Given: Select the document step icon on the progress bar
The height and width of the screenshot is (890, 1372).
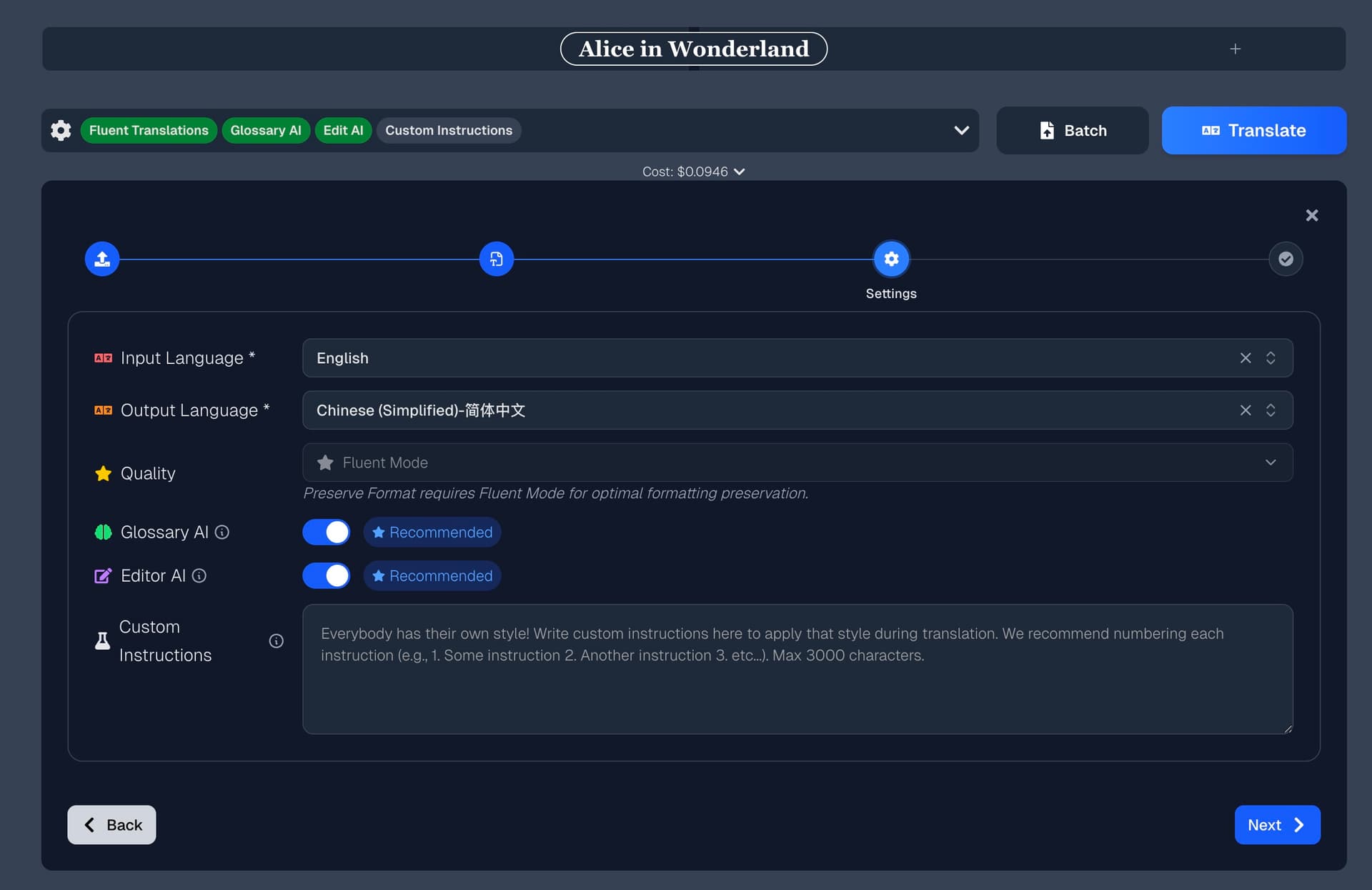Looking at the screenshot, I should coord(497,258).
